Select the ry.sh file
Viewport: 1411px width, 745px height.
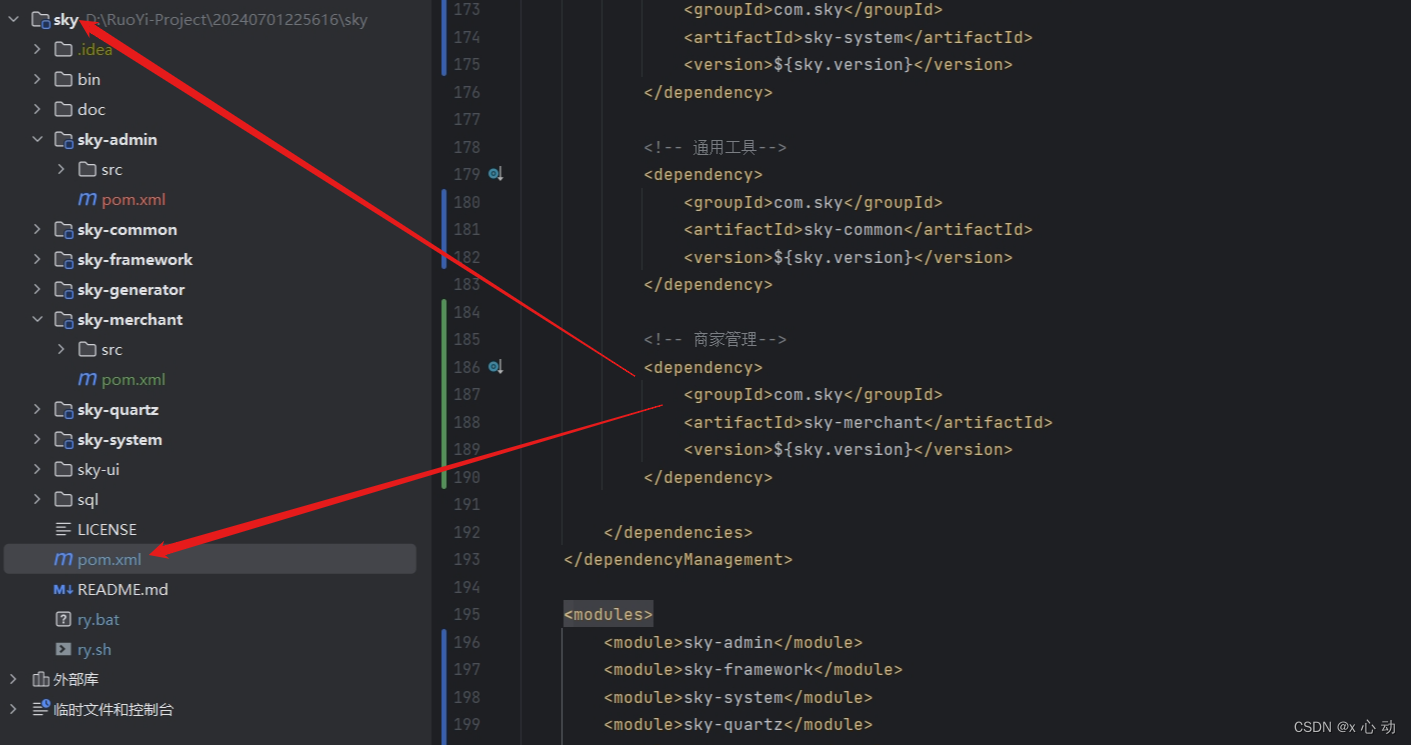[x=94, y=650]
